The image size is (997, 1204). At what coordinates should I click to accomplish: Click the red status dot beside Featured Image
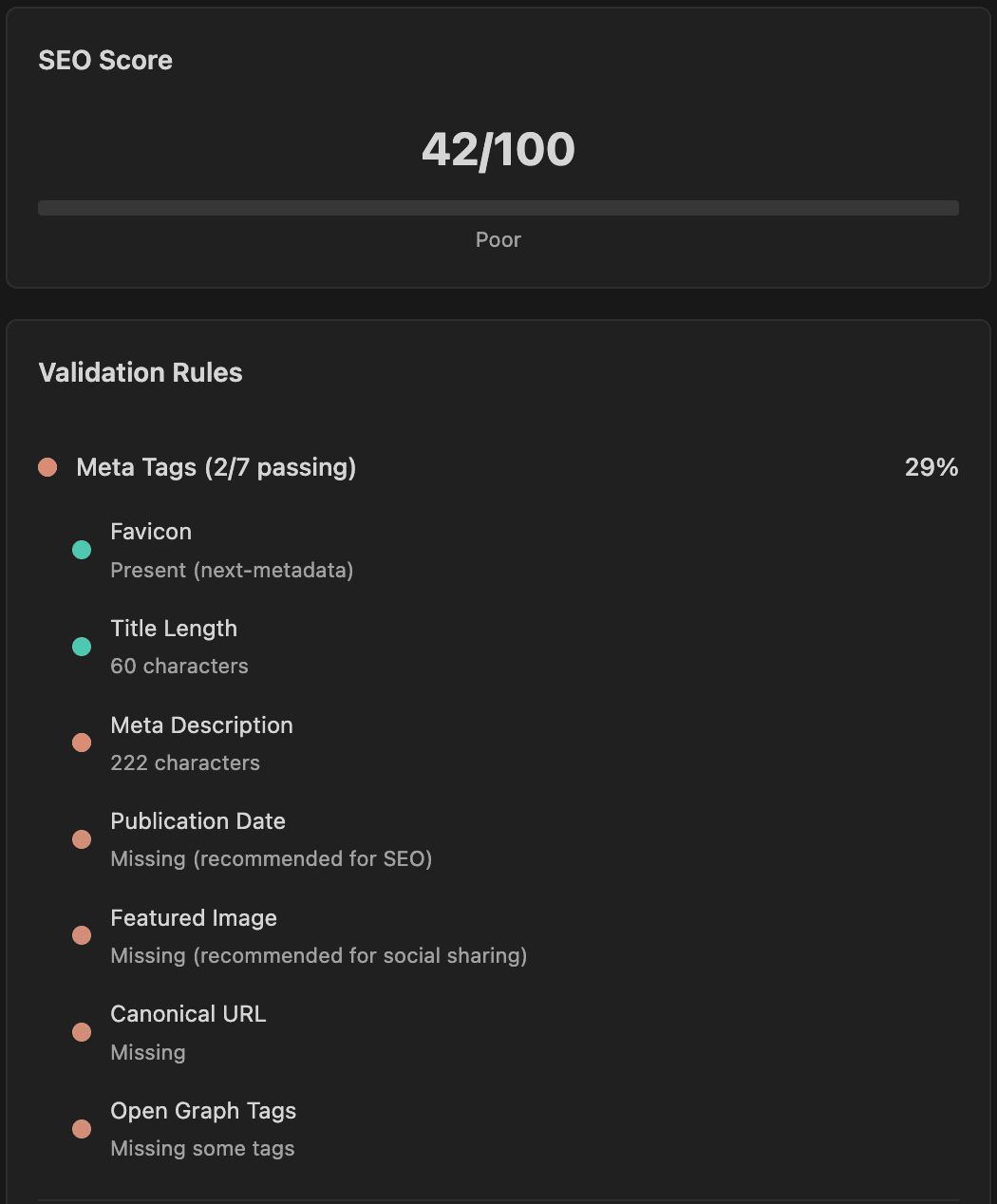tap(82, 935)
